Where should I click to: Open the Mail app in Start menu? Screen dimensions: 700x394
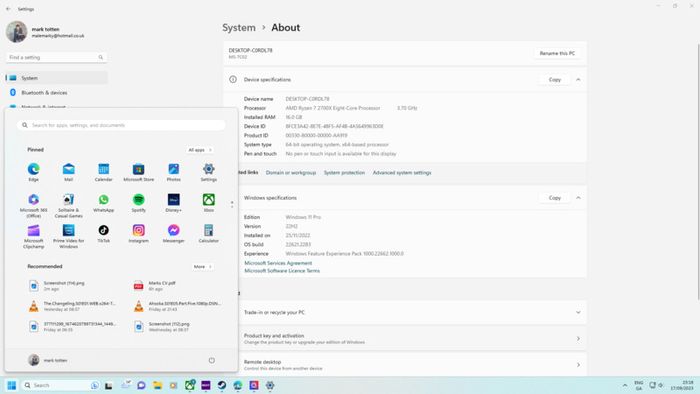pos(68,172)
